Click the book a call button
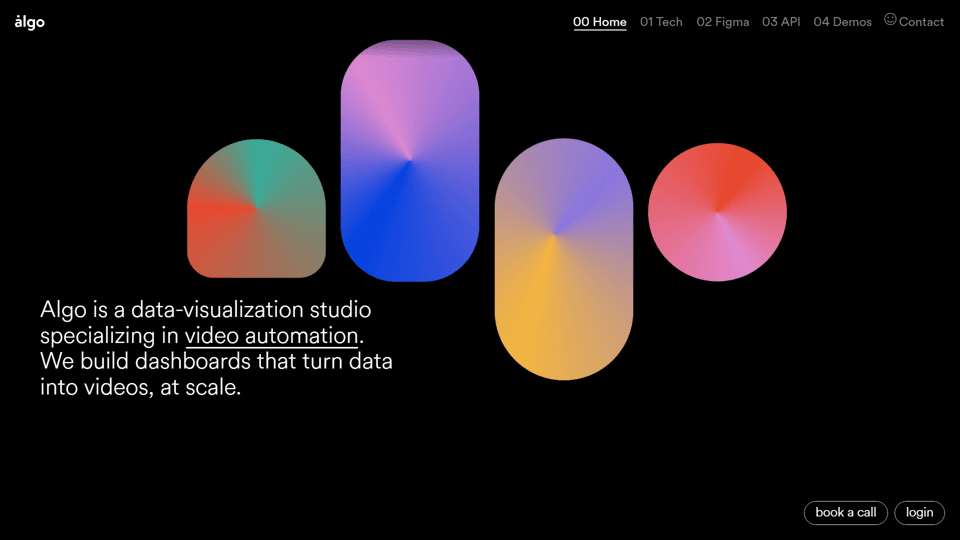The height and width of the screenshot is (540, 960). click(x=846, y=512)
